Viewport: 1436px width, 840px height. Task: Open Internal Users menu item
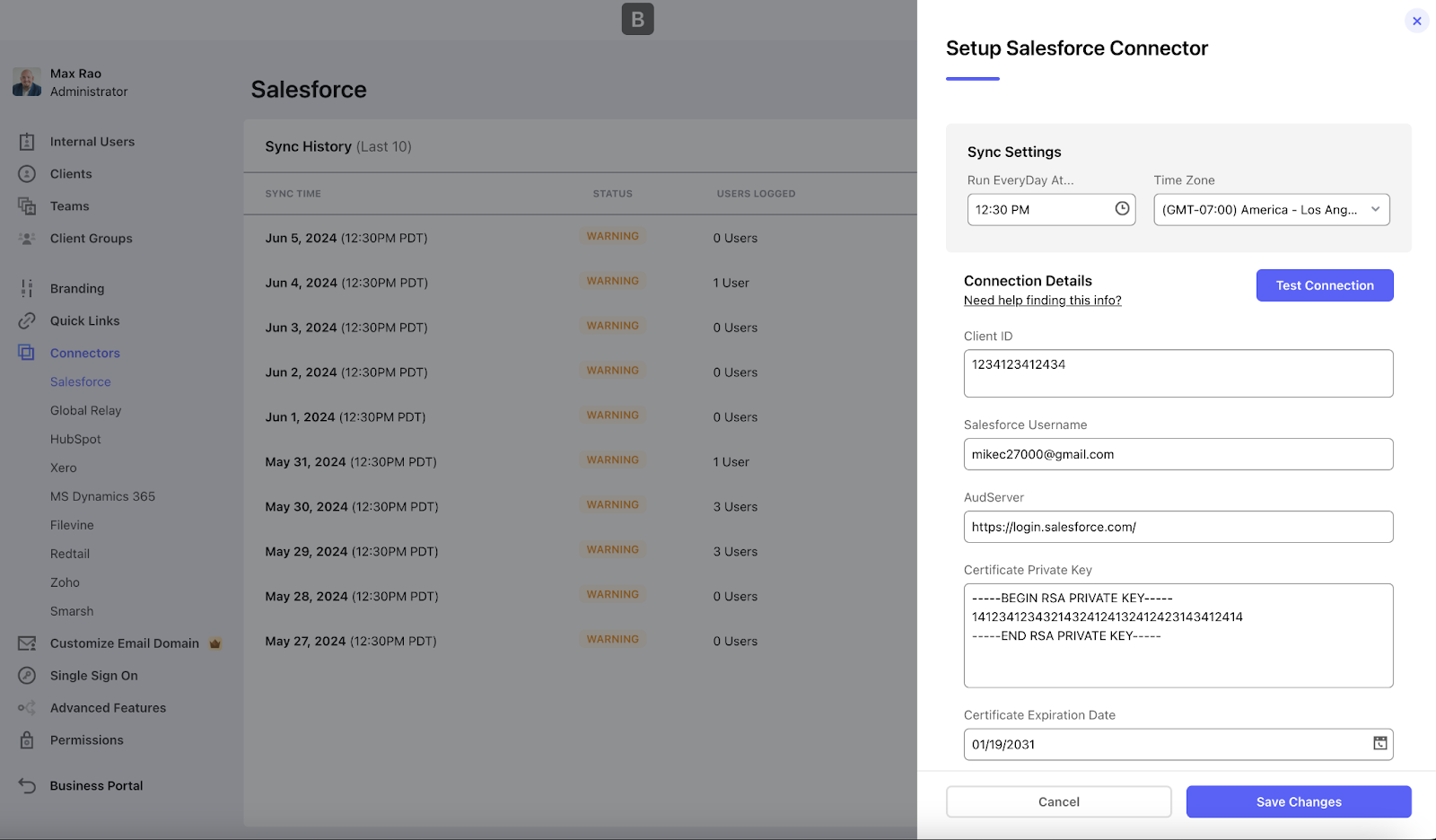point(92,142)
